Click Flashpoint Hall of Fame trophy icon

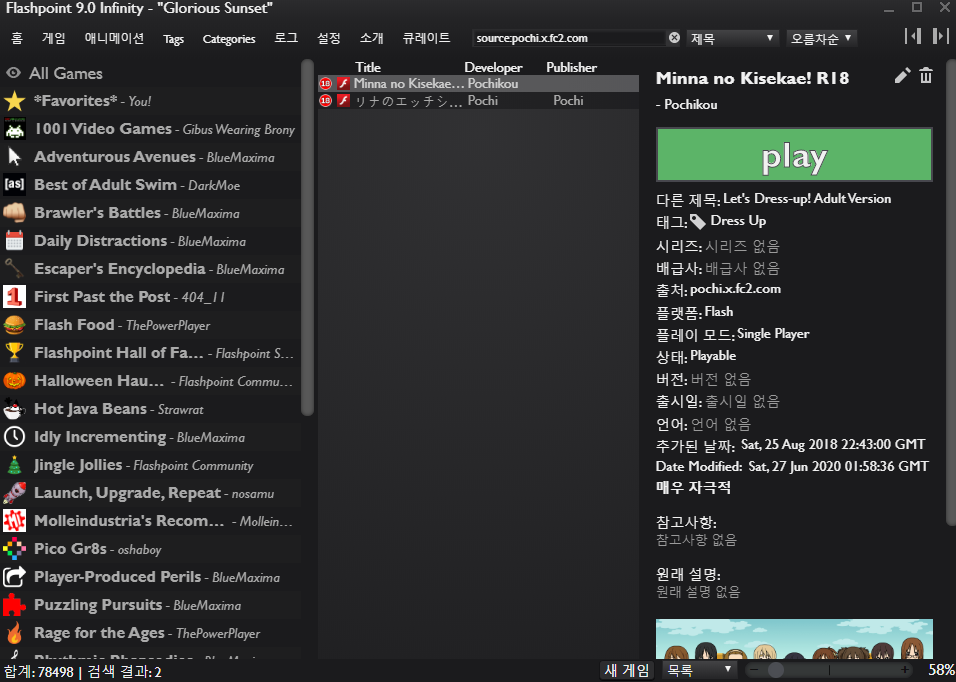[15, 353]
